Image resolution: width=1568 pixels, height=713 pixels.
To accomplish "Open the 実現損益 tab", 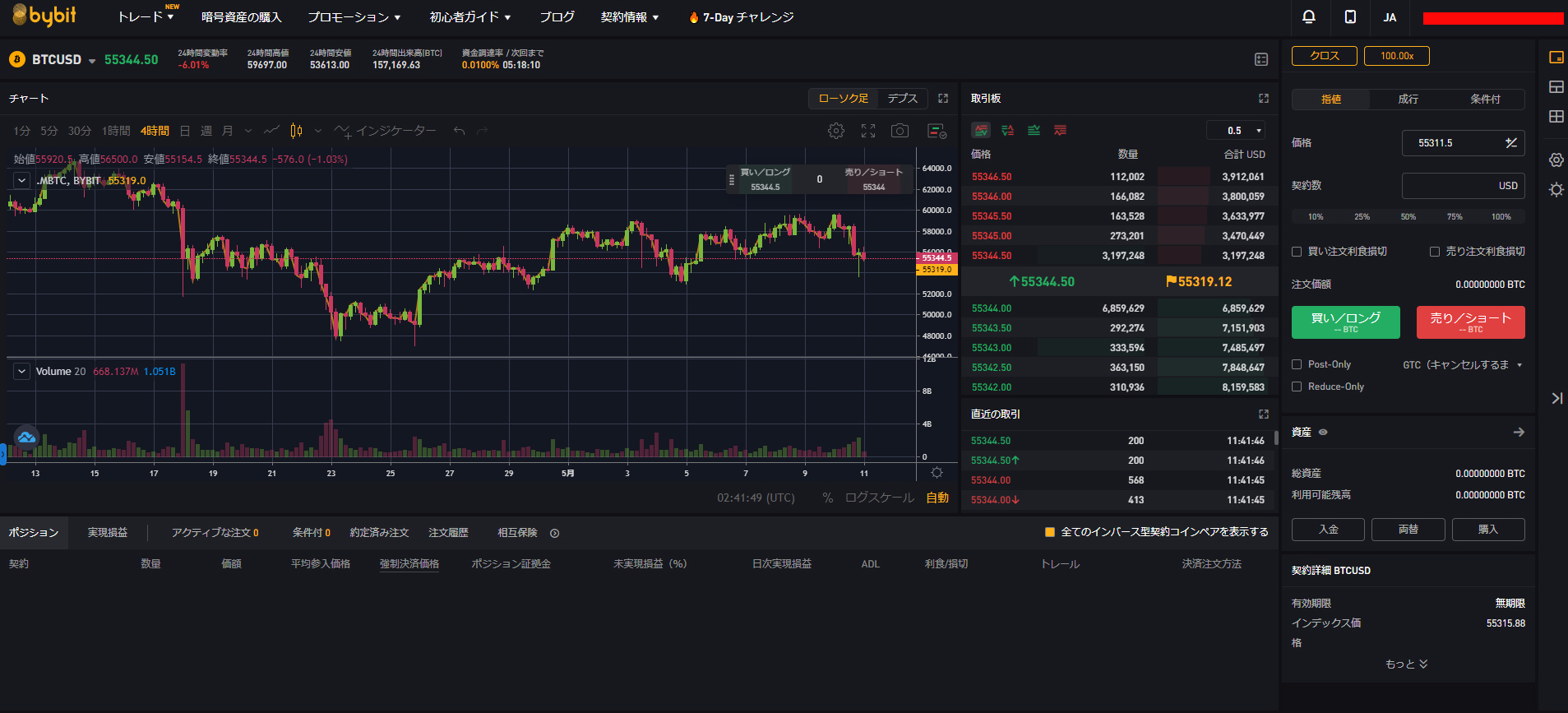I will [x=108, y=532].
